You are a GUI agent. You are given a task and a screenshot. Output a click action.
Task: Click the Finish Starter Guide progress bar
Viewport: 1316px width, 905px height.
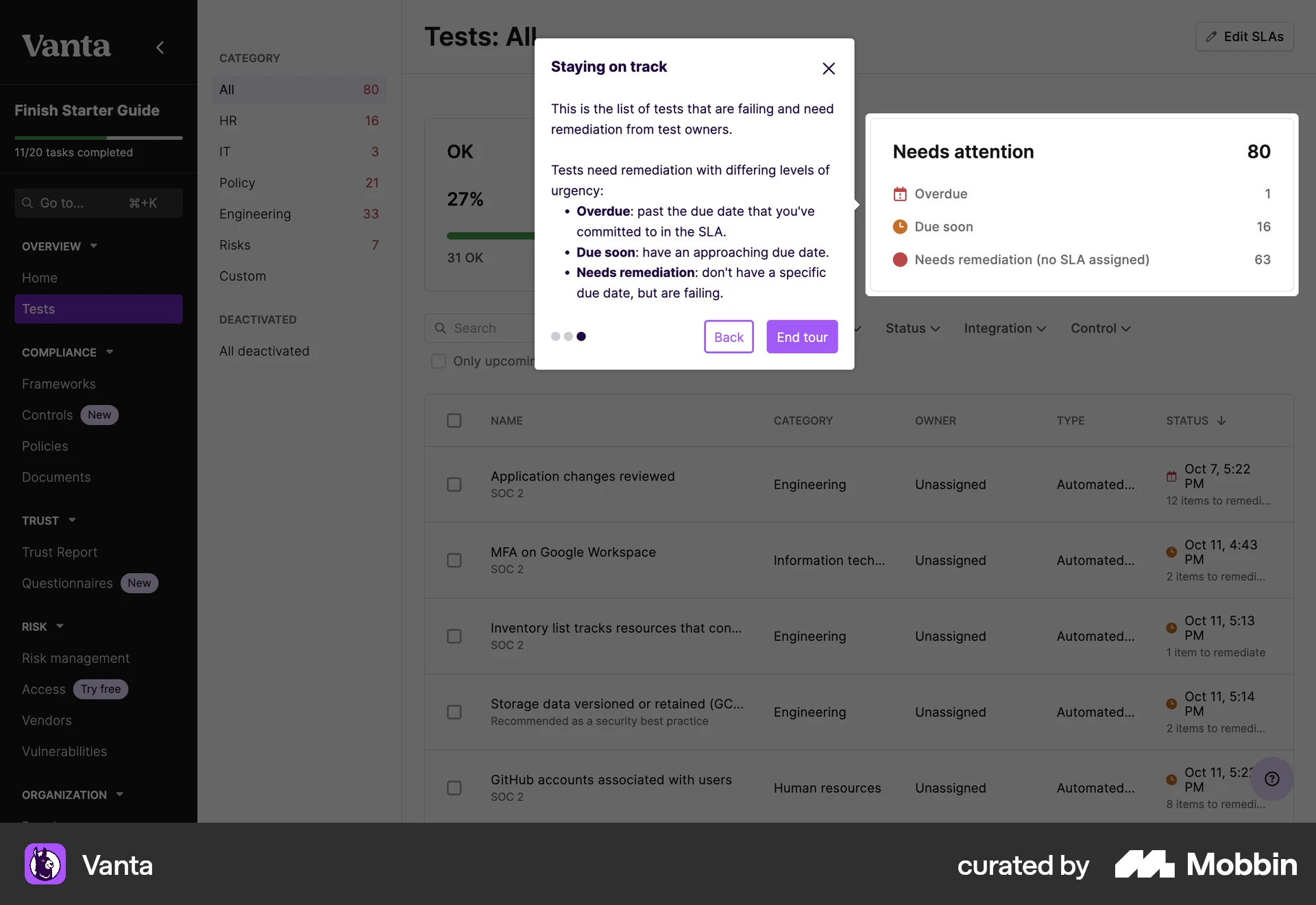98,137
